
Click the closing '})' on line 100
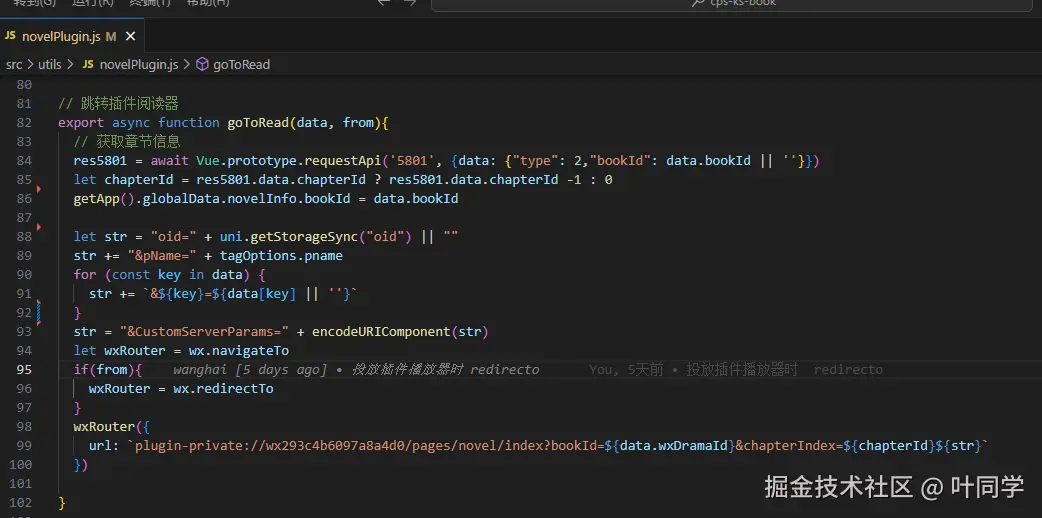point(81,465)
